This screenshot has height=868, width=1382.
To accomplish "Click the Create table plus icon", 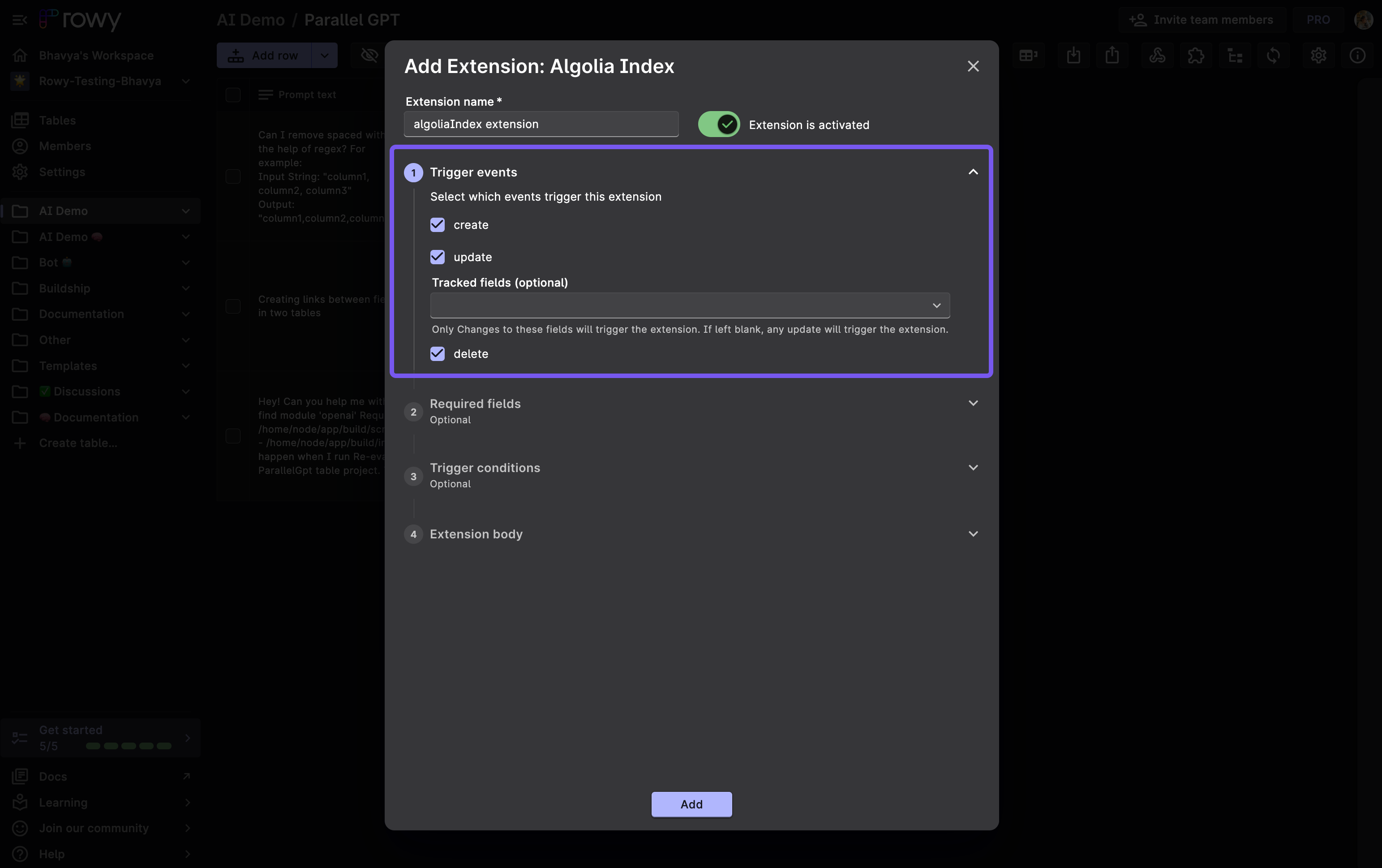I will [20, 443].
